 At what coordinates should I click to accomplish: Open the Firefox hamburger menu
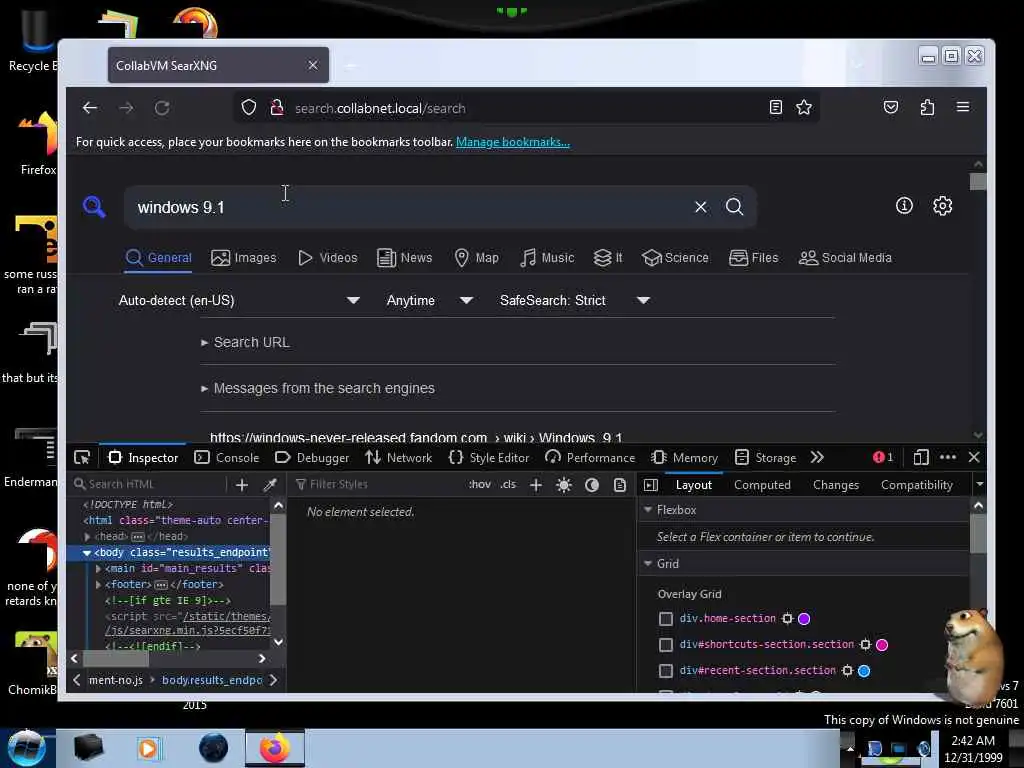963,107
